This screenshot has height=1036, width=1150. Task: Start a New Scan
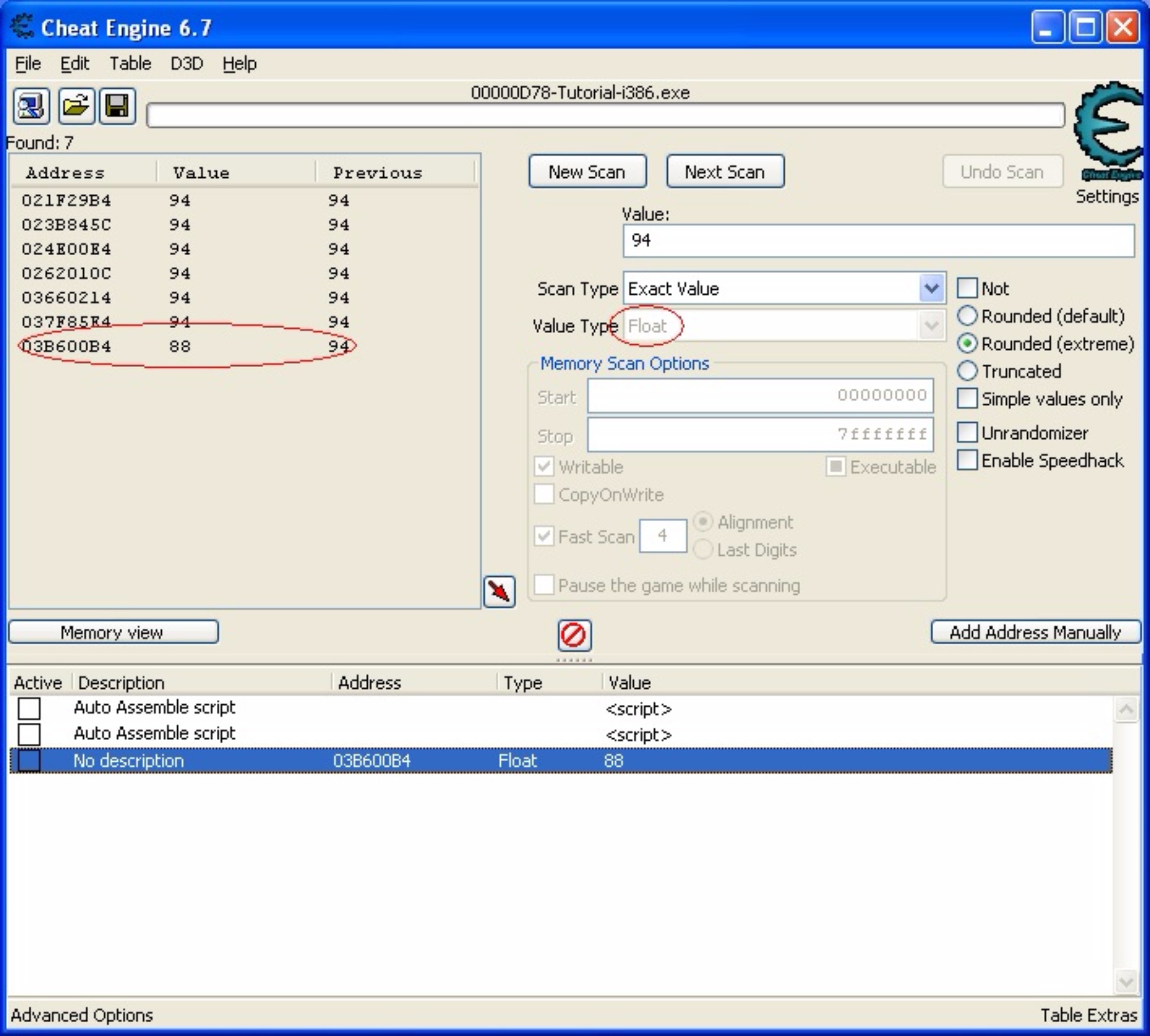click(588, 172)
